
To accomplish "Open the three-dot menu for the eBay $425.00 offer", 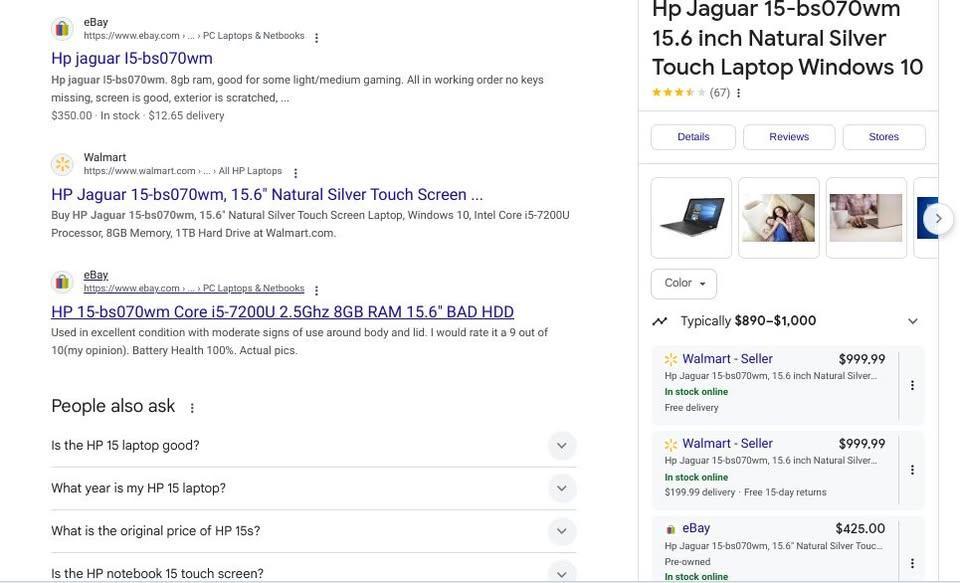I will pyautogui.click(x=912, y=563).
